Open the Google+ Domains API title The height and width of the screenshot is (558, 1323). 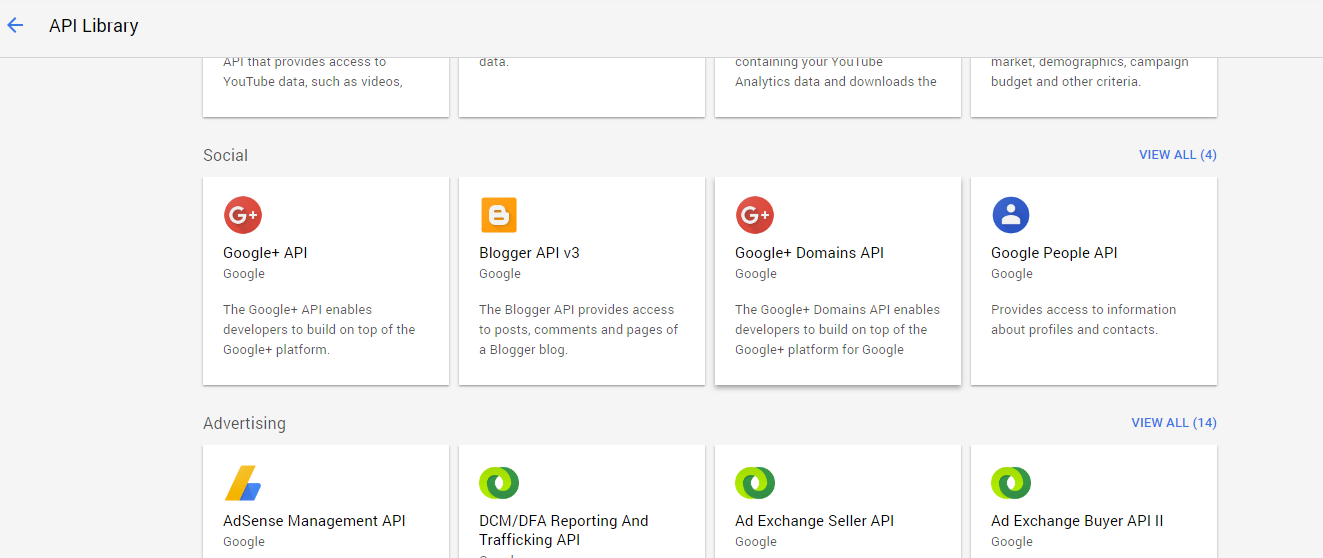pos(809,253)
